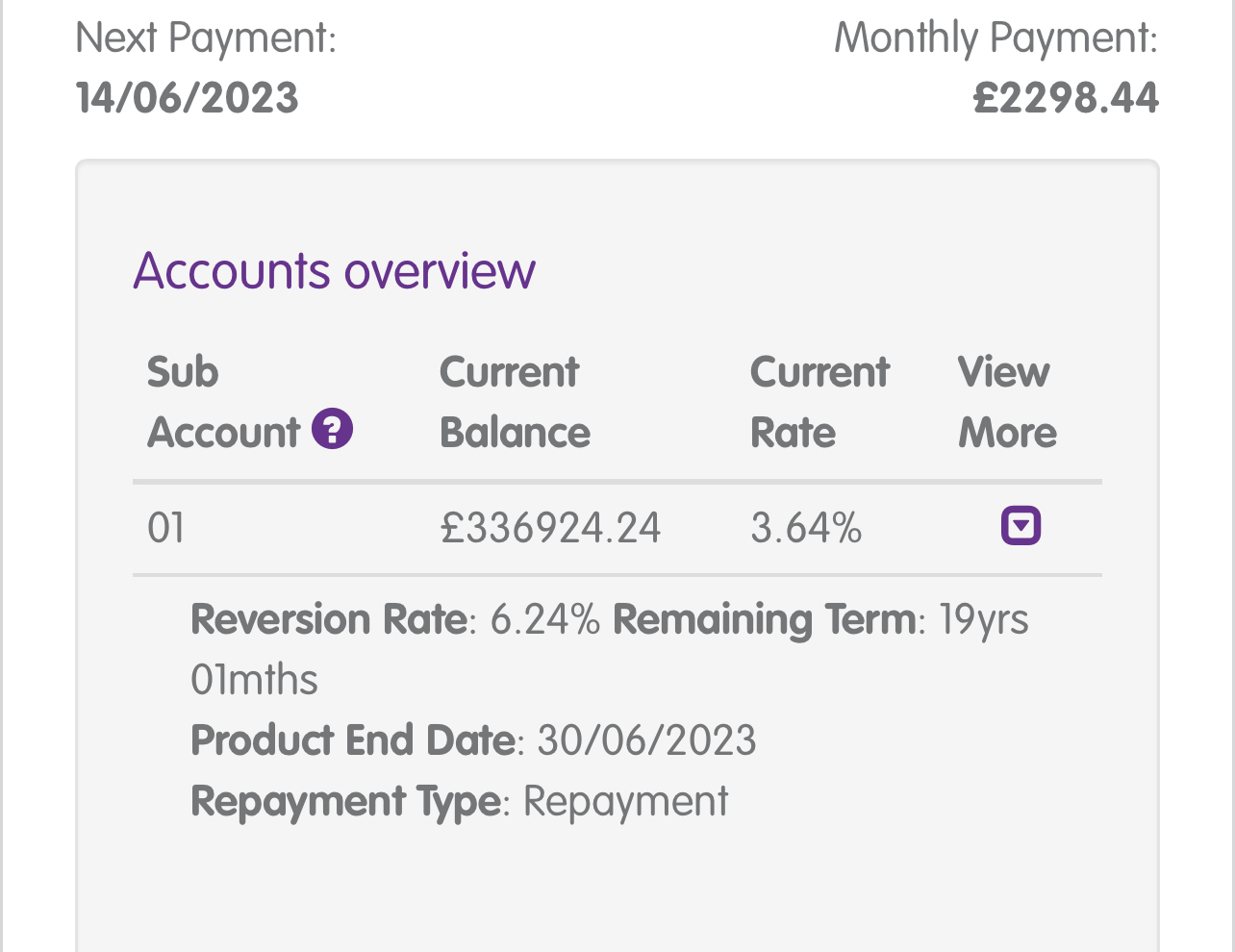Click the monthly payment amount £2298.44
The image size is (1235, 952).
[1066, 98]
